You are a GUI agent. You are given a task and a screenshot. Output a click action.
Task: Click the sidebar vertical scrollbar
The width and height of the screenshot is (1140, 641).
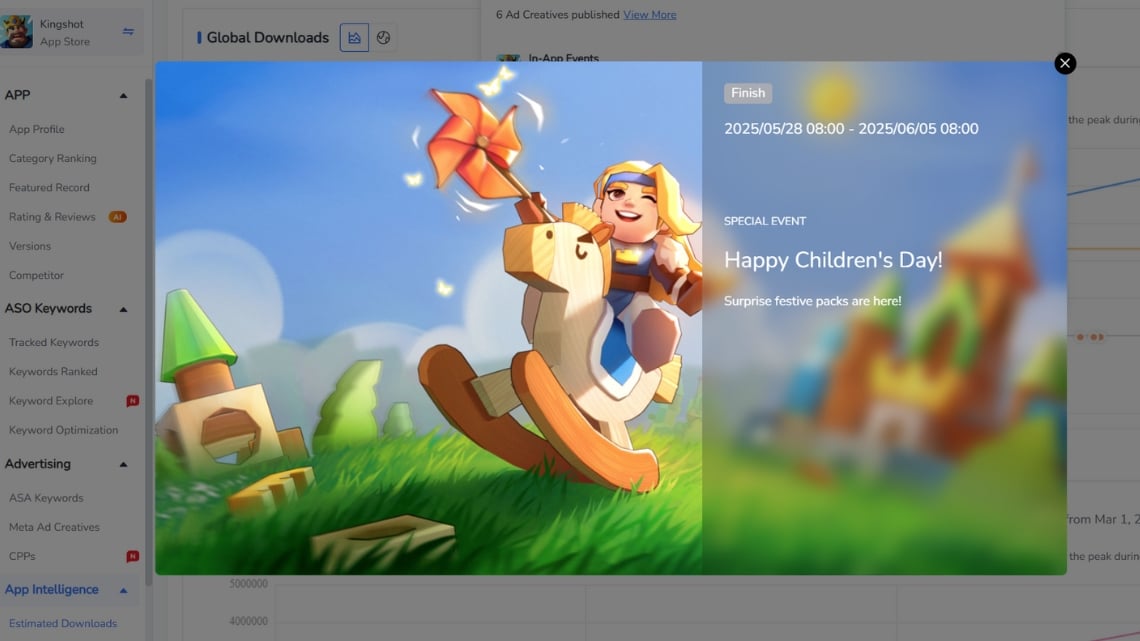[x=149, y=331]
